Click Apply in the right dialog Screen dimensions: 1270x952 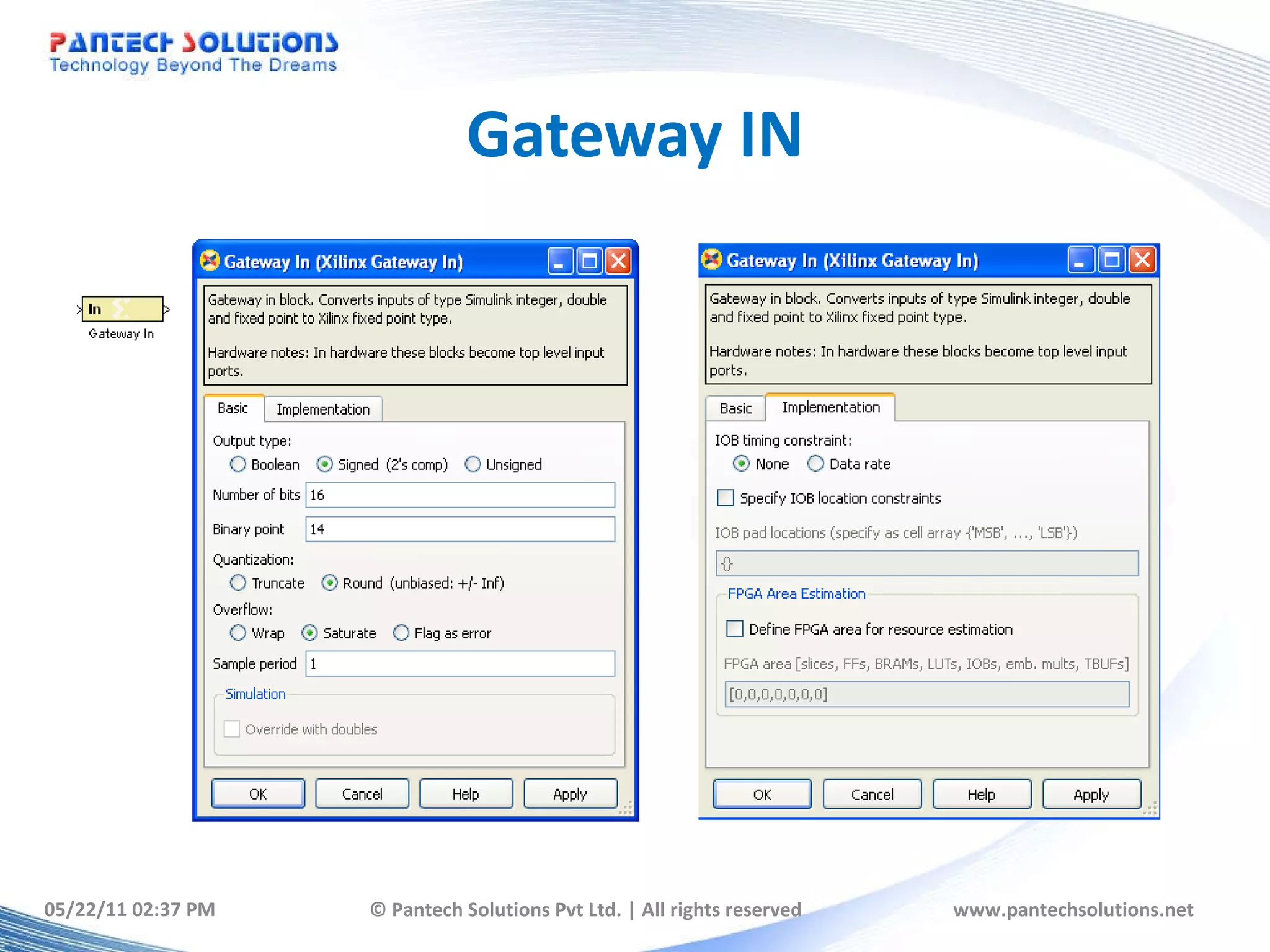[x=1091, y=795]
